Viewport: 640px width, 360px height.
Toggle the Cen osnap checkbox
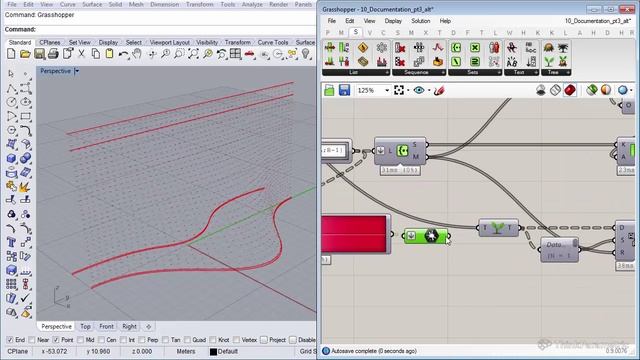point(101,340)
